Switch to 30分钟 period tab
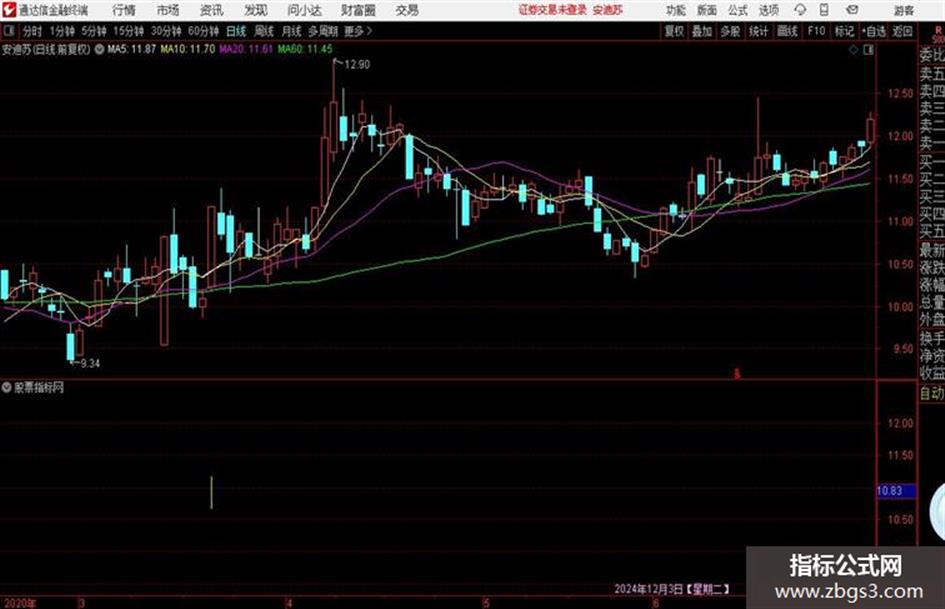This screenshot has height=609, width=945. 166,31
